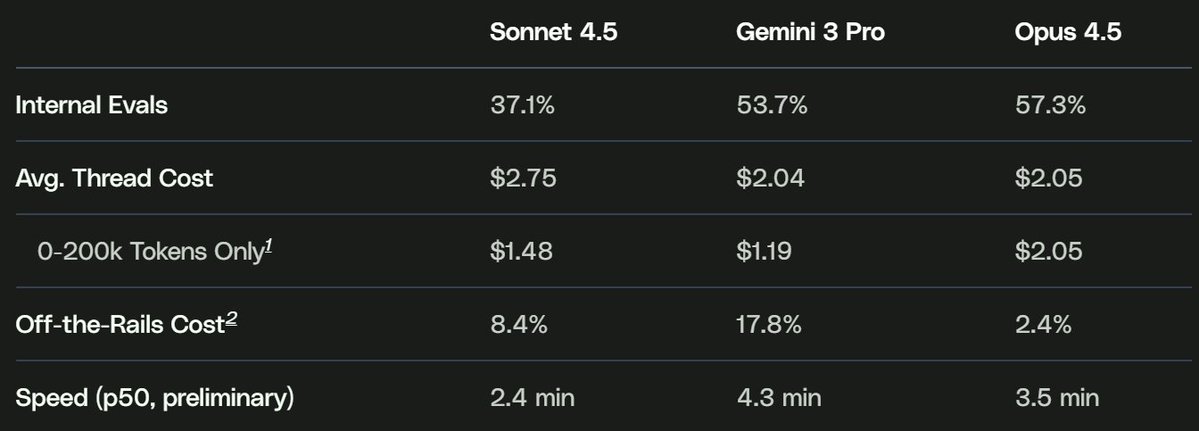Click the Internal Evals row label
Viewport: 1199px width, 431px height.
coord(91,105)
